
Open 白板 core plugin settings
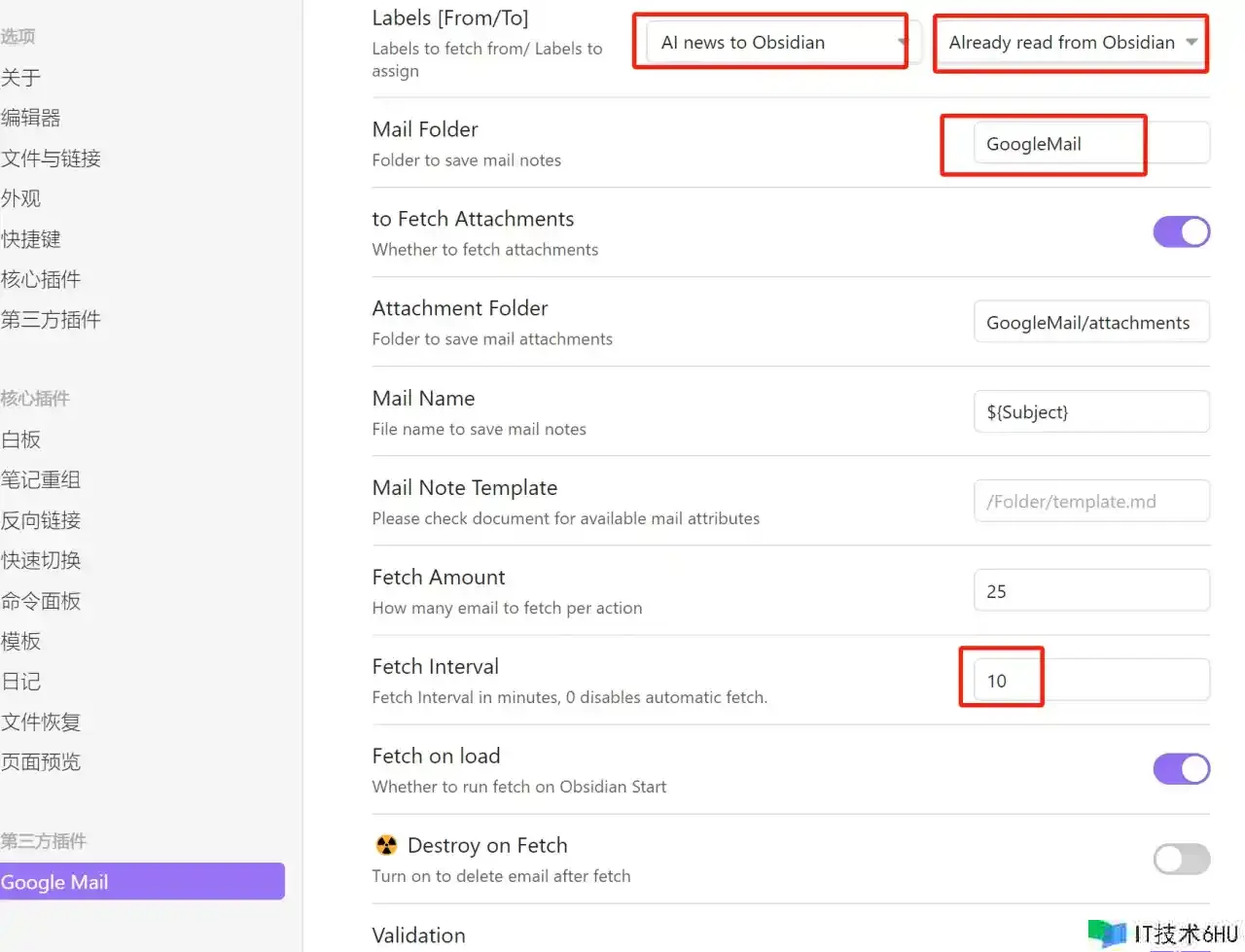(x=21, y=440)
